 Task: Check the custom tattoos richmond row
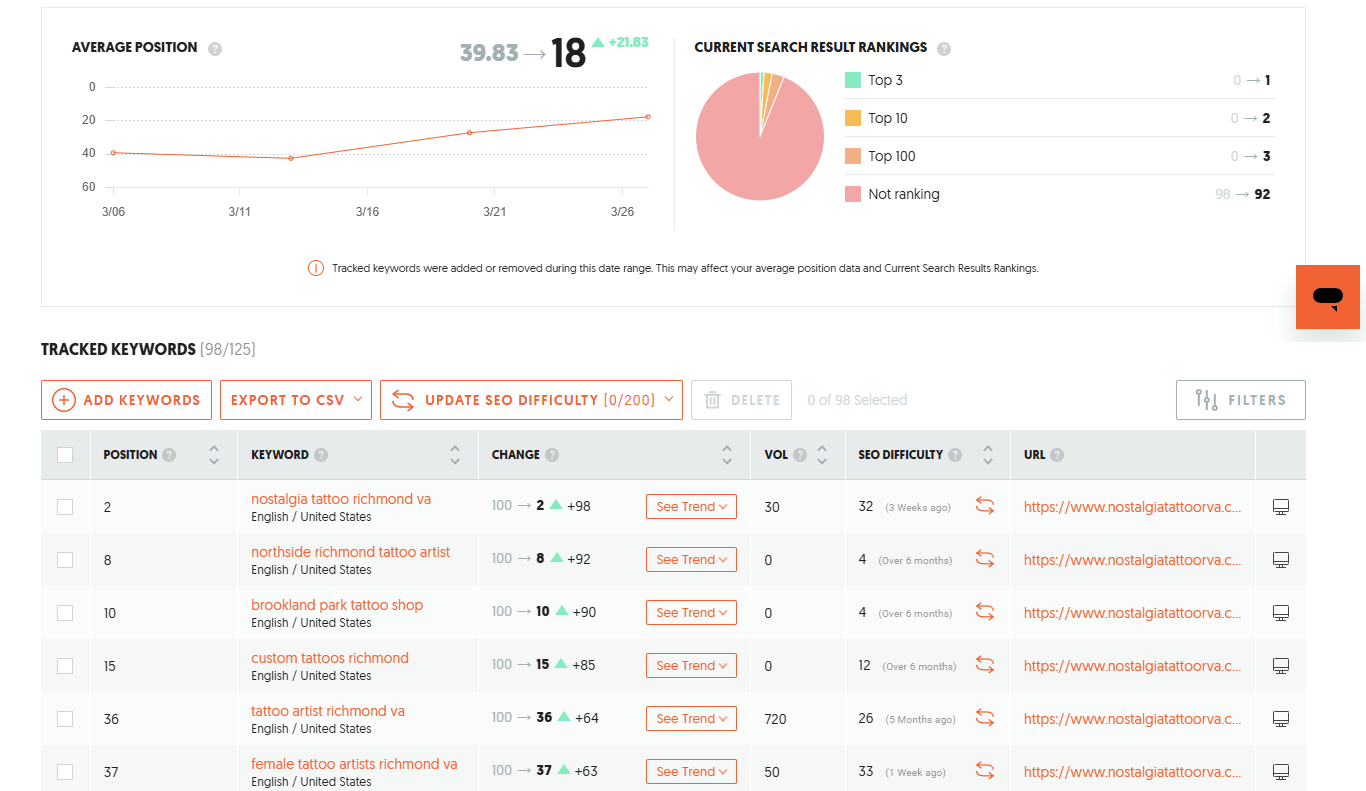coord(65,666)
